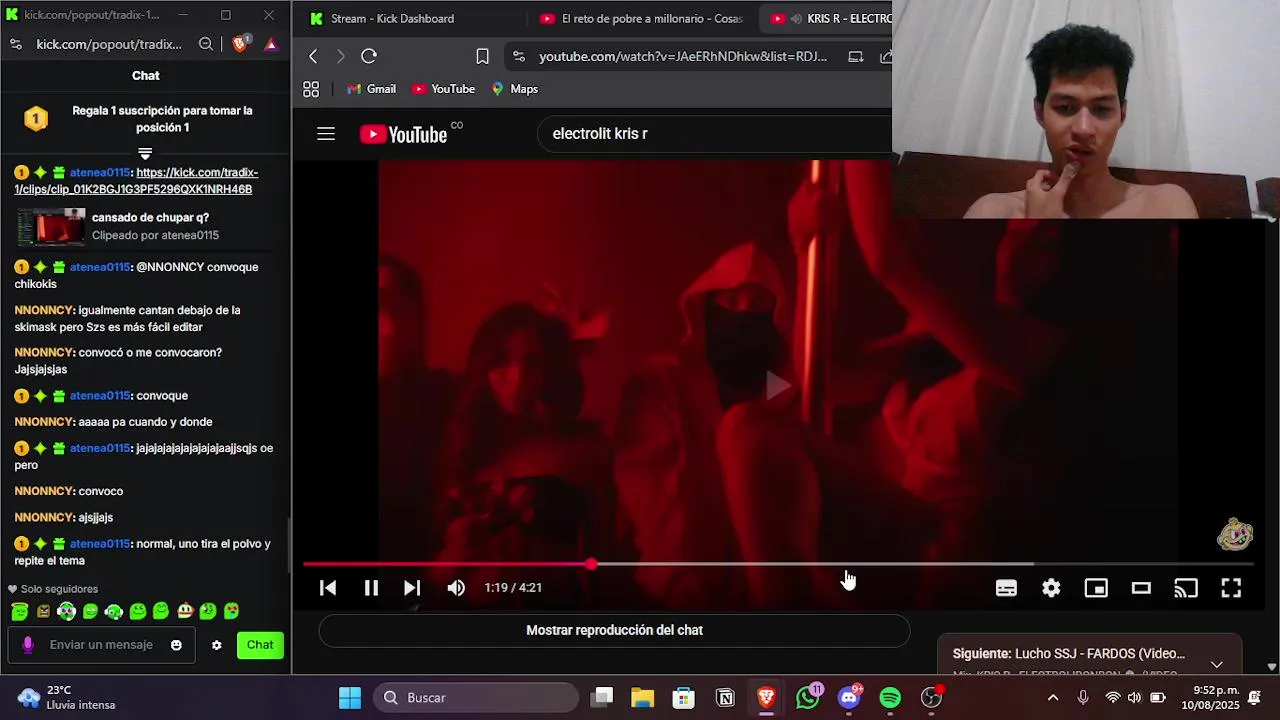Viewport: 1280px width, 720px height.
Task: Expand the Siguiente up-next panel chevron
Action: point(1216,664)
